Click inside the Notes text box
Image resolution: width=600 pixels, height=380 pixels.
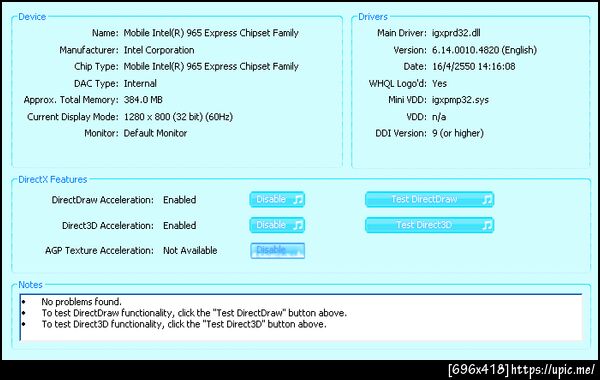(x=301, y=317)
